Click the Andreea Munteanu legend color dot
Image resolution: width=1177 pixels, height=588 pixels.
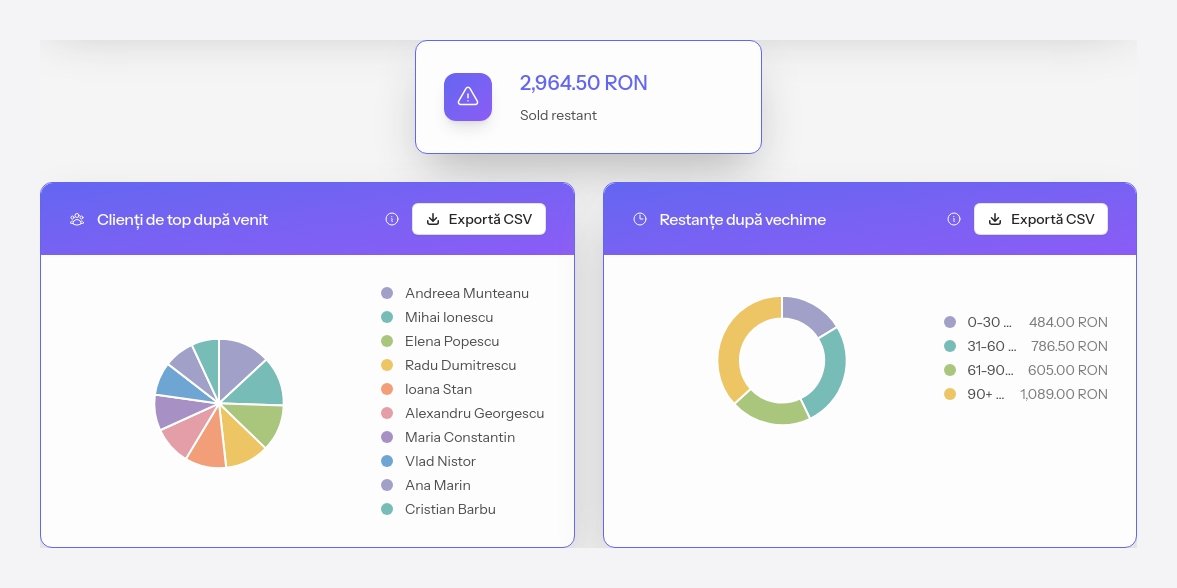coord(387,293)
